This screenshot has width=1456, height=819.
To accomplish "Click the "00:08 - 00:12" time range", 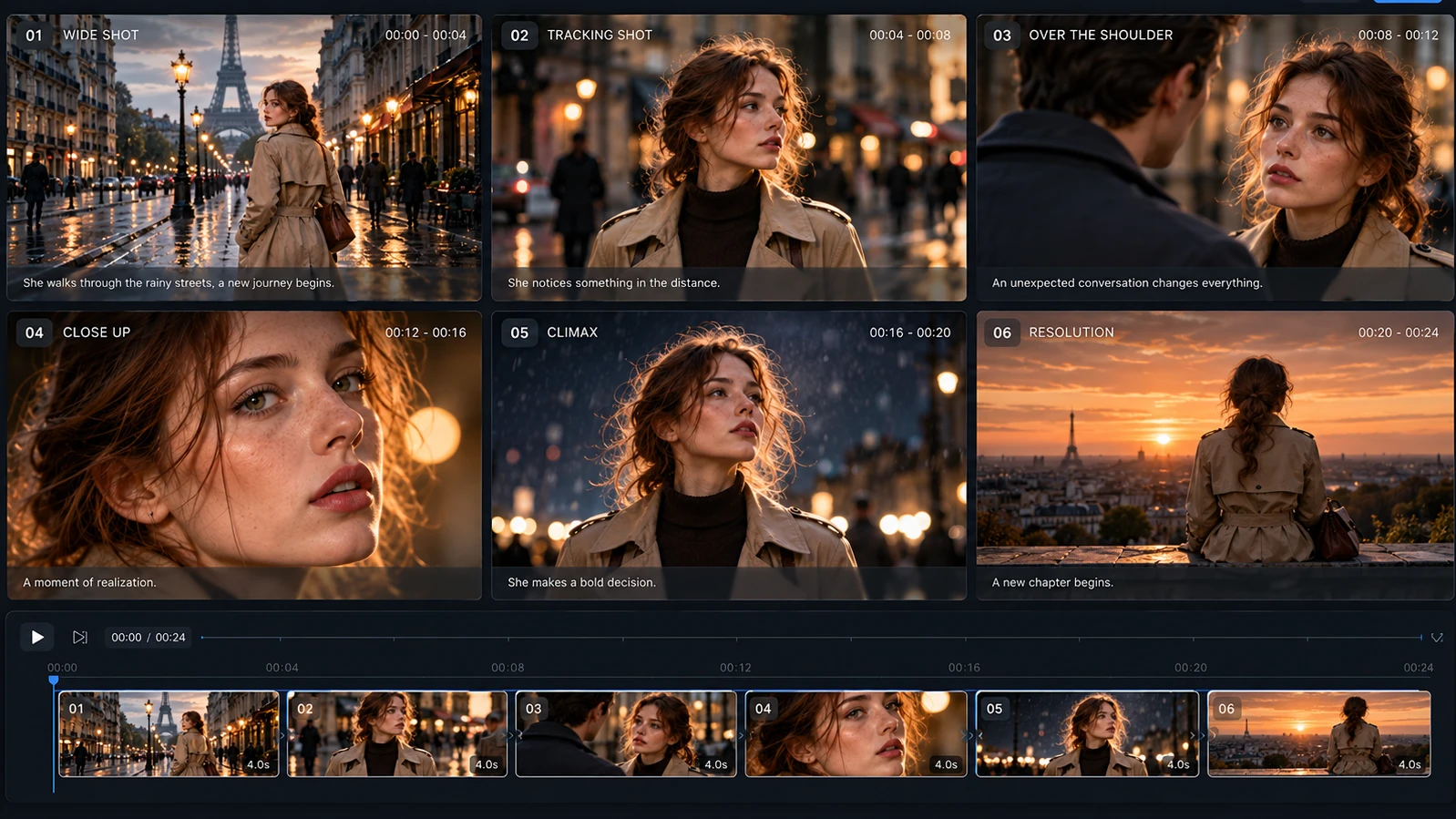I will tap(1399, 36).
